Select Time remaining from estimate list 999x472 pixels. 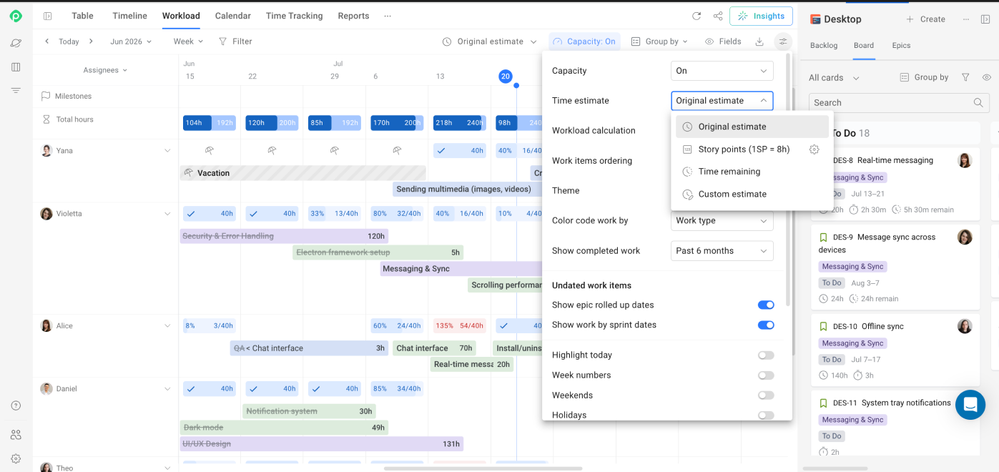point(729,171)
